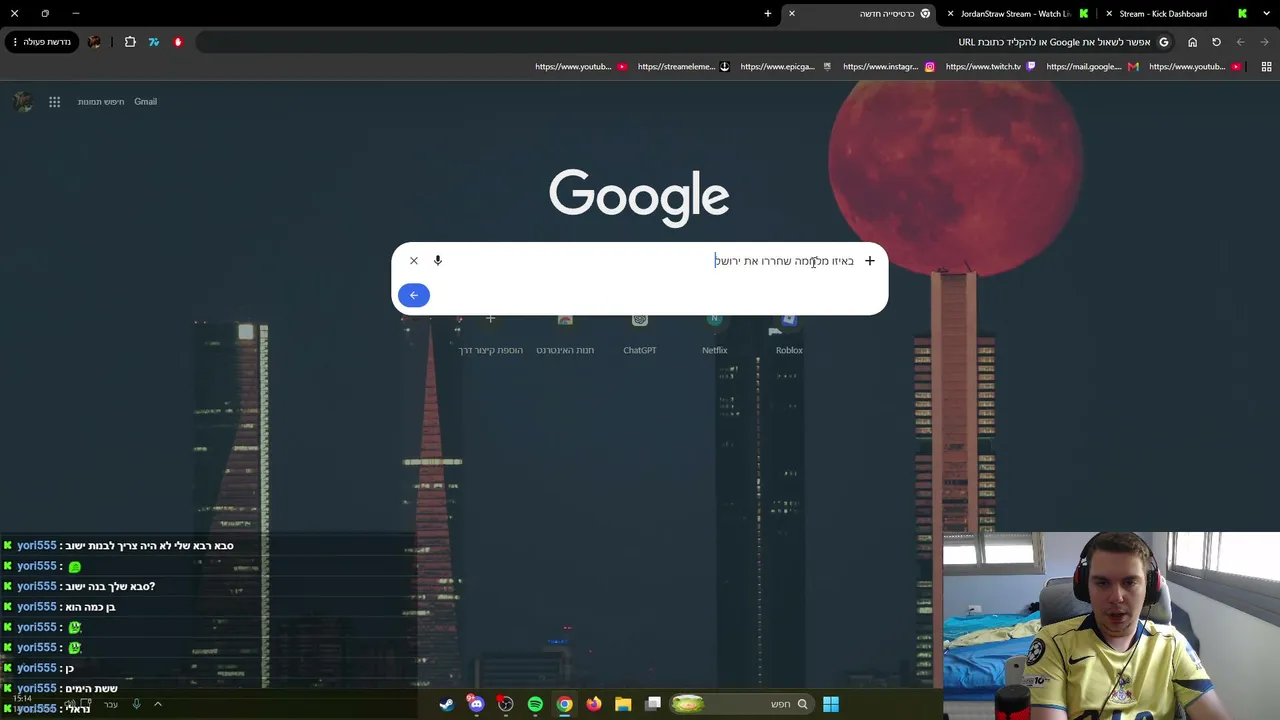
Task: Expand the system tray hidden icons chevron
Action: point(157,704)
